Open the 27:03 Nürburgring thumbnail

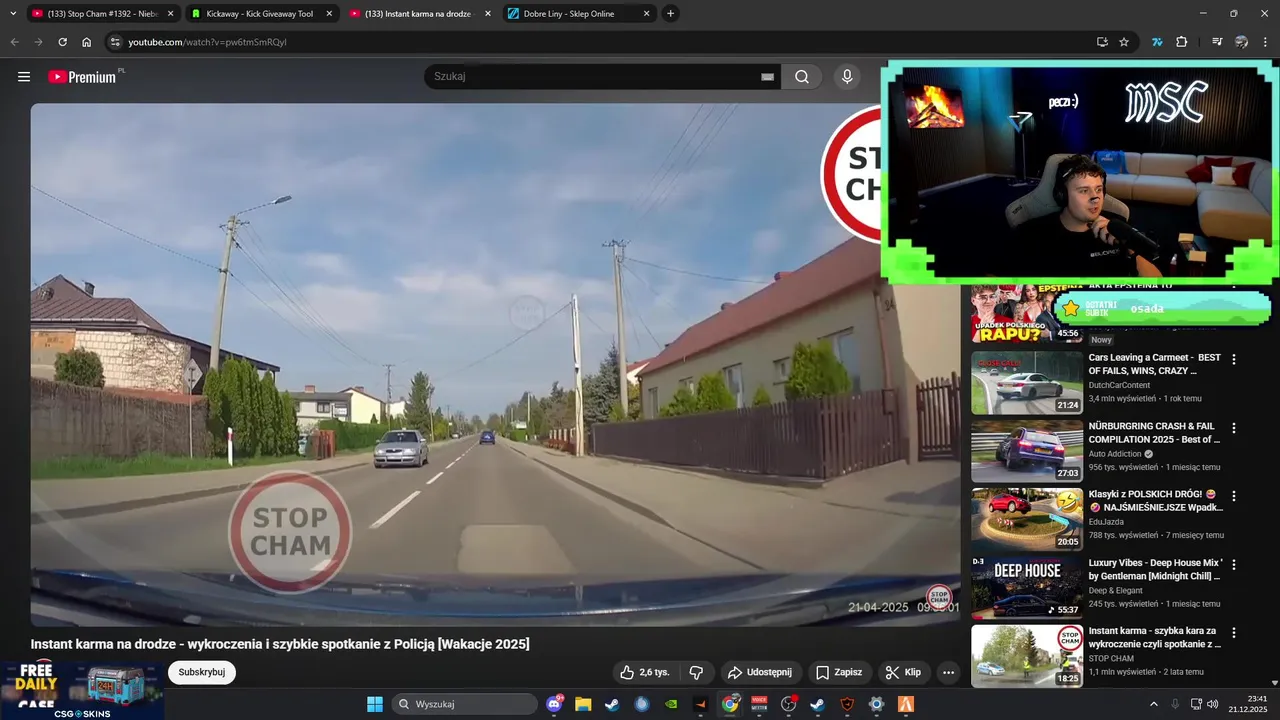tap(1027, 451)
